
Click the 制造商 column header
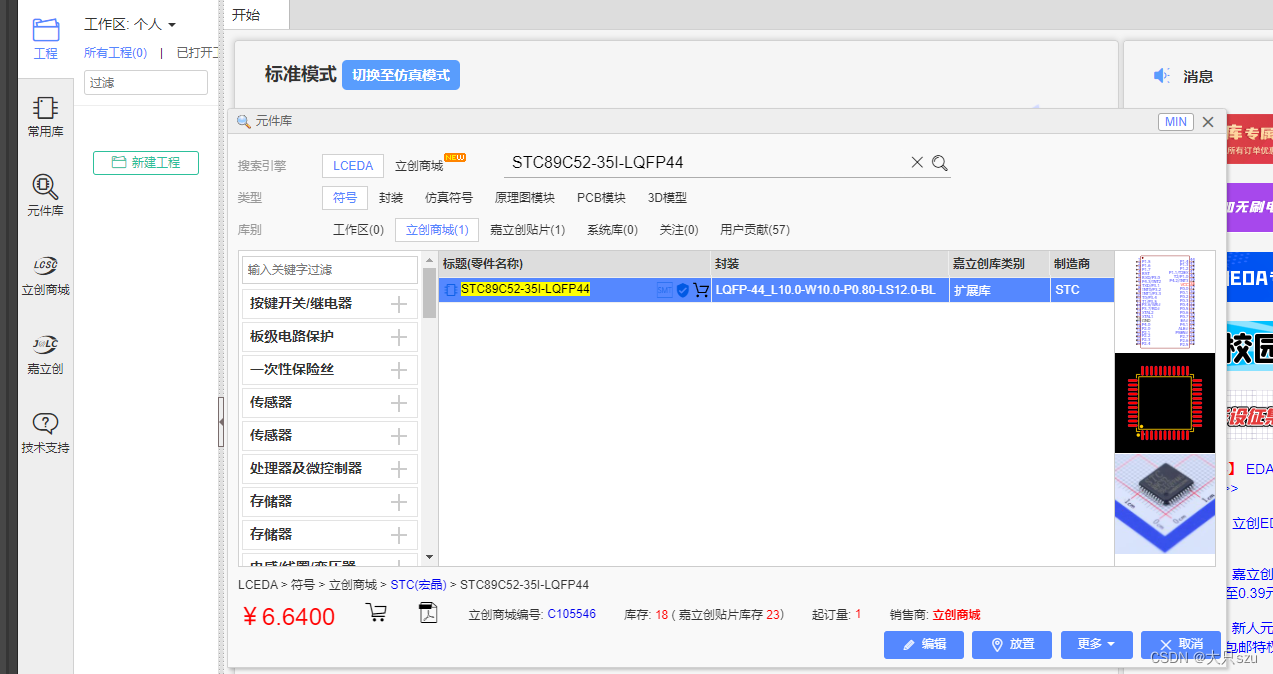pyautogui.click(x=1082, y=264)
